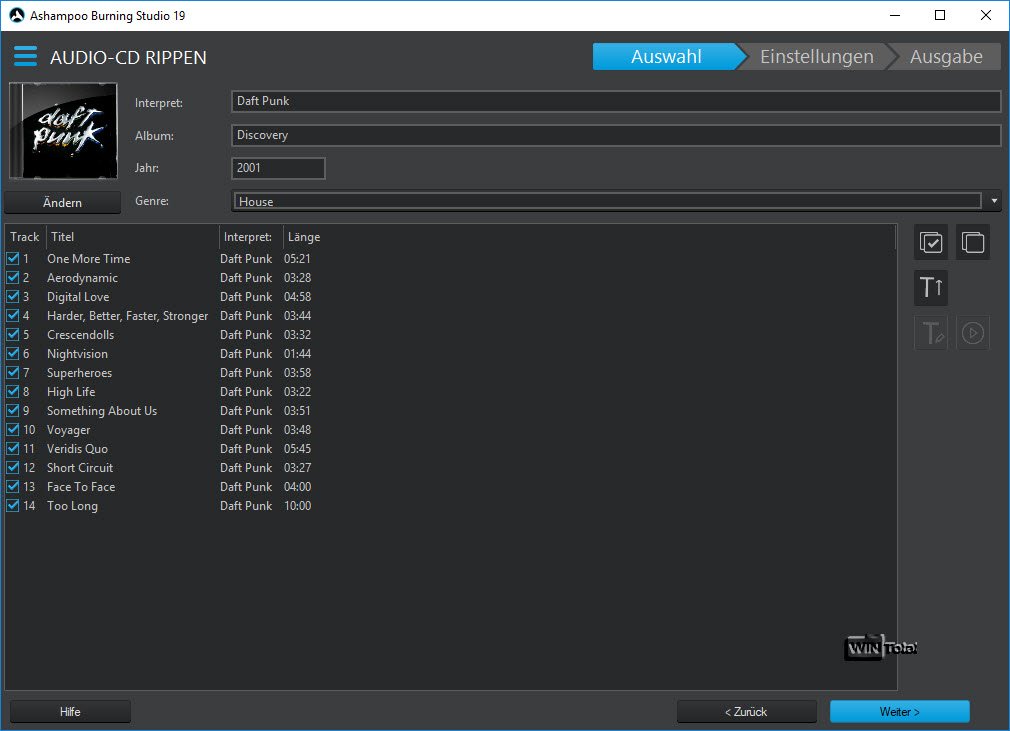Minimize the Burning Studio window
Screen dimensions: 1010x731
pos(895,15)
